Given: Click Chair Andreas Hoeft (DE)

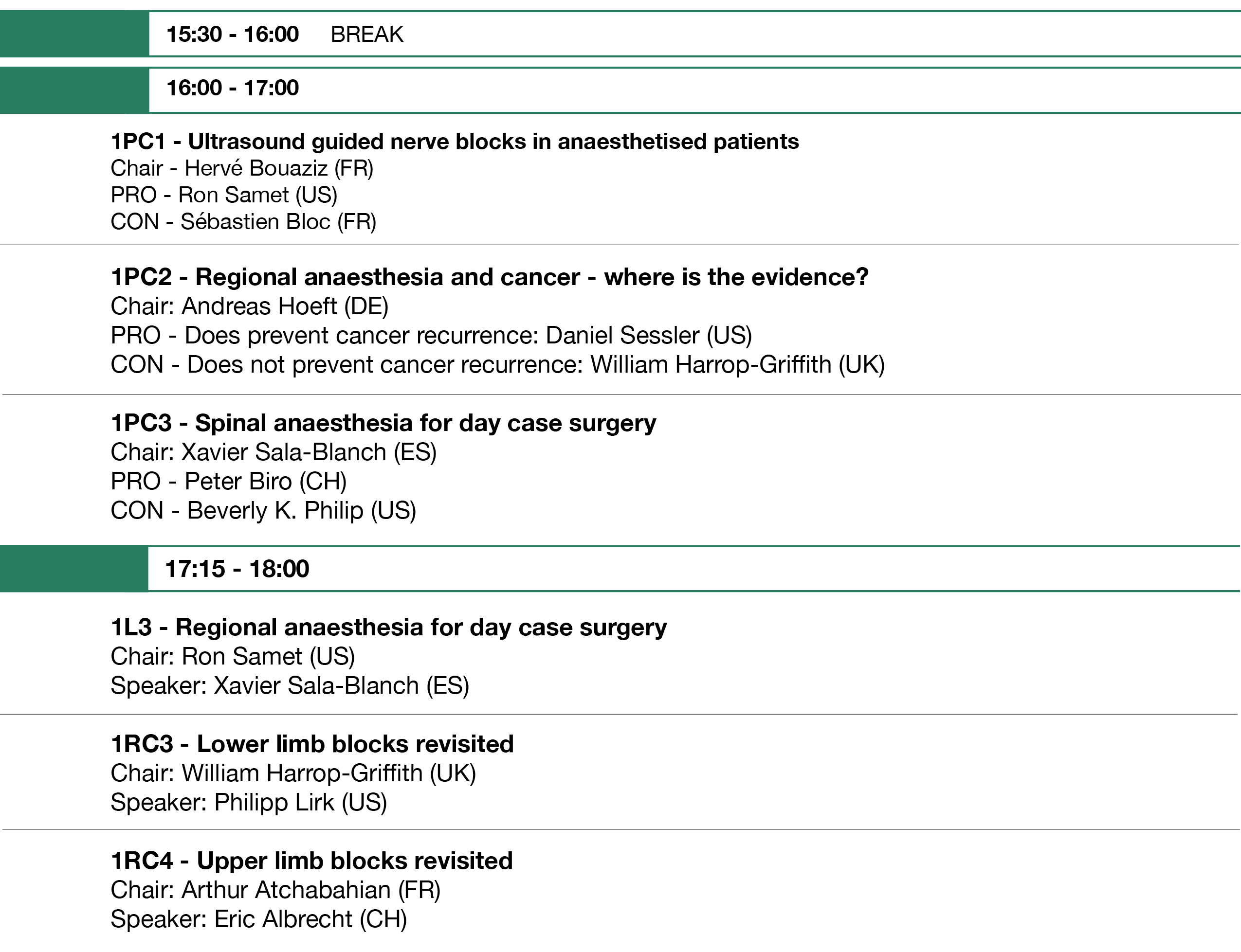Looking at the screenshot, I should [250, 306].
